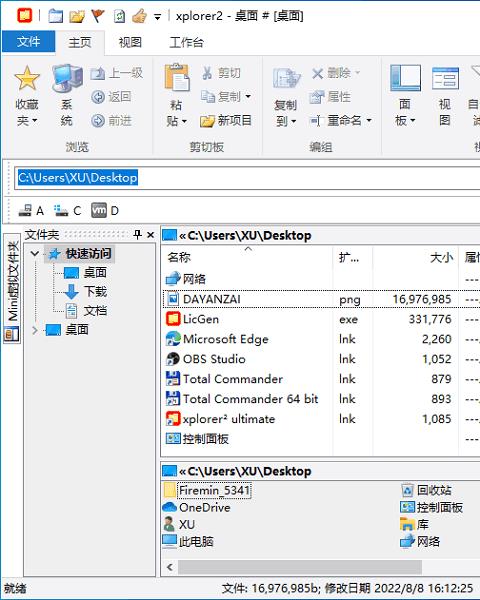Click the 剪切 scissors button
The height and width of the screenshot is (600, 480).
(221, 73)
